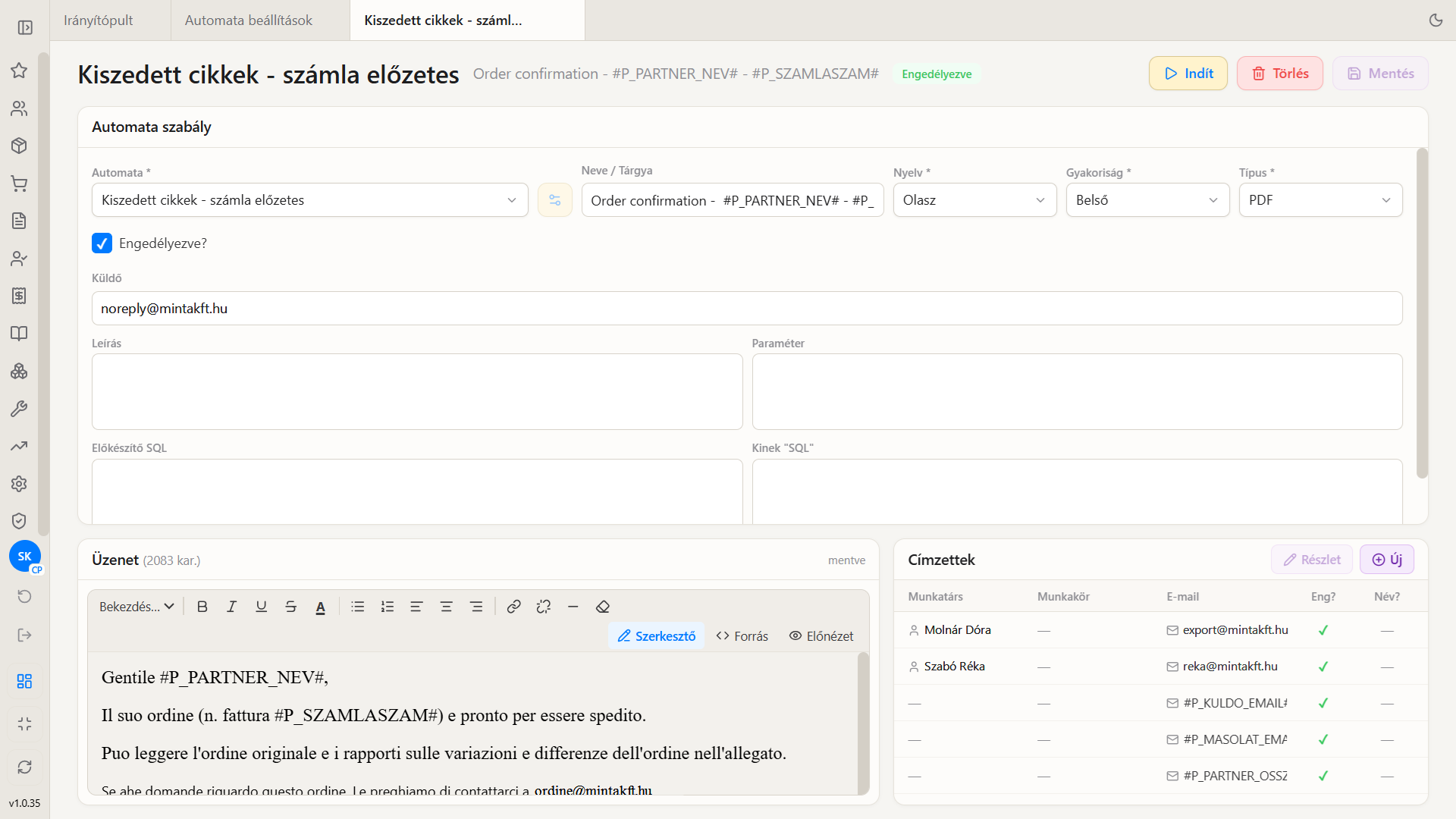Apply bold formatting in editor
Image resolution: width=1456 pixels, height=819 pixels.
(x=202, y=607)
